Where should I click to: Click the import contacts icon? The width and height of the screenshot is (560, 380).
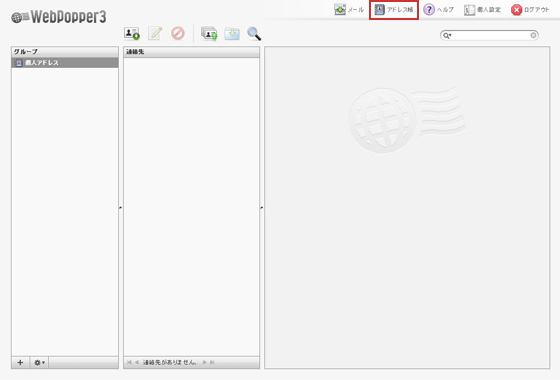[x=209, y=34]
